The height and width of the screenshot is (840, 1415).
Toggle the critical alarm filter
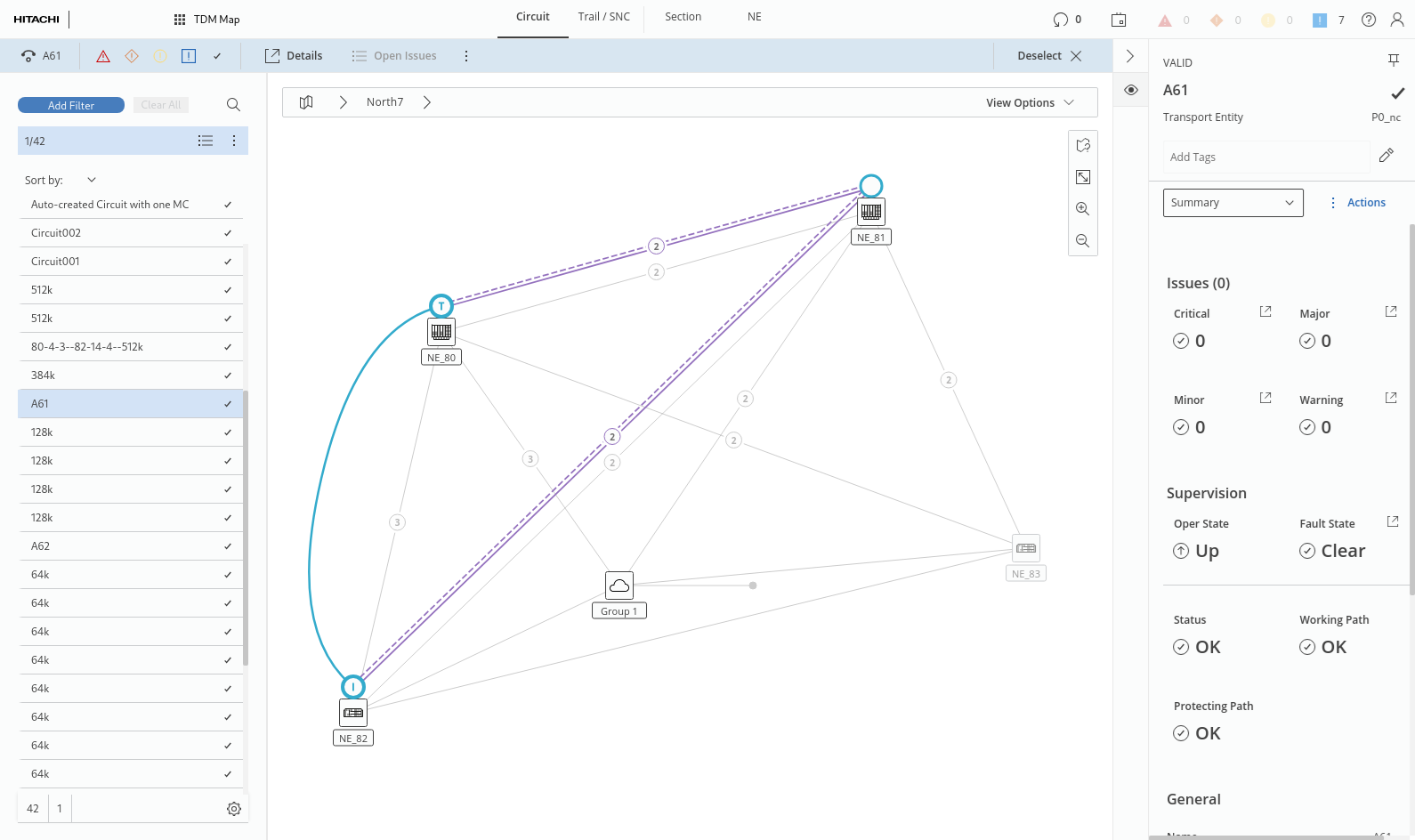pyautogui.click(x=103, y=56)
